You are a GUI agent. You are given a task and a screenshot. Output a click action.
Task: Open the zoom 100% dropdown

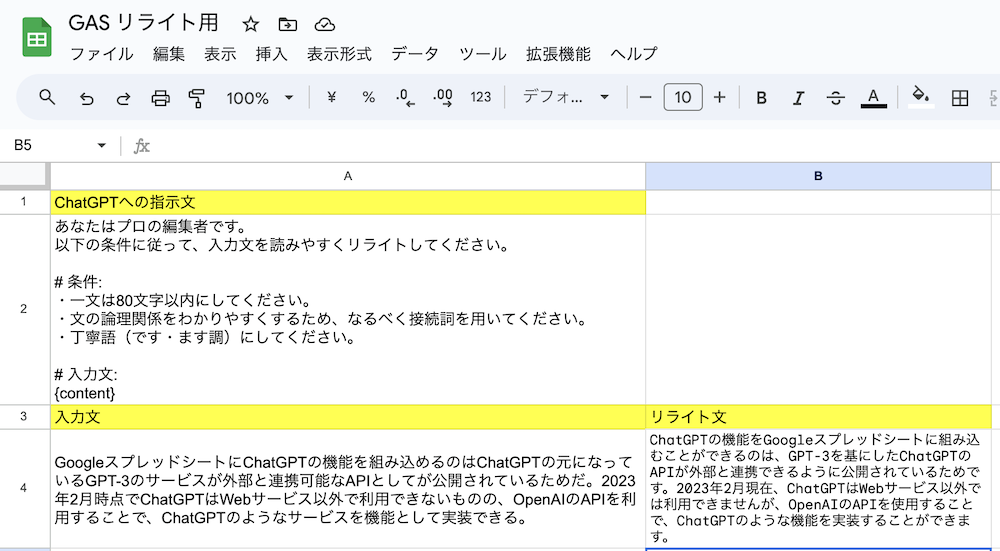259,98
